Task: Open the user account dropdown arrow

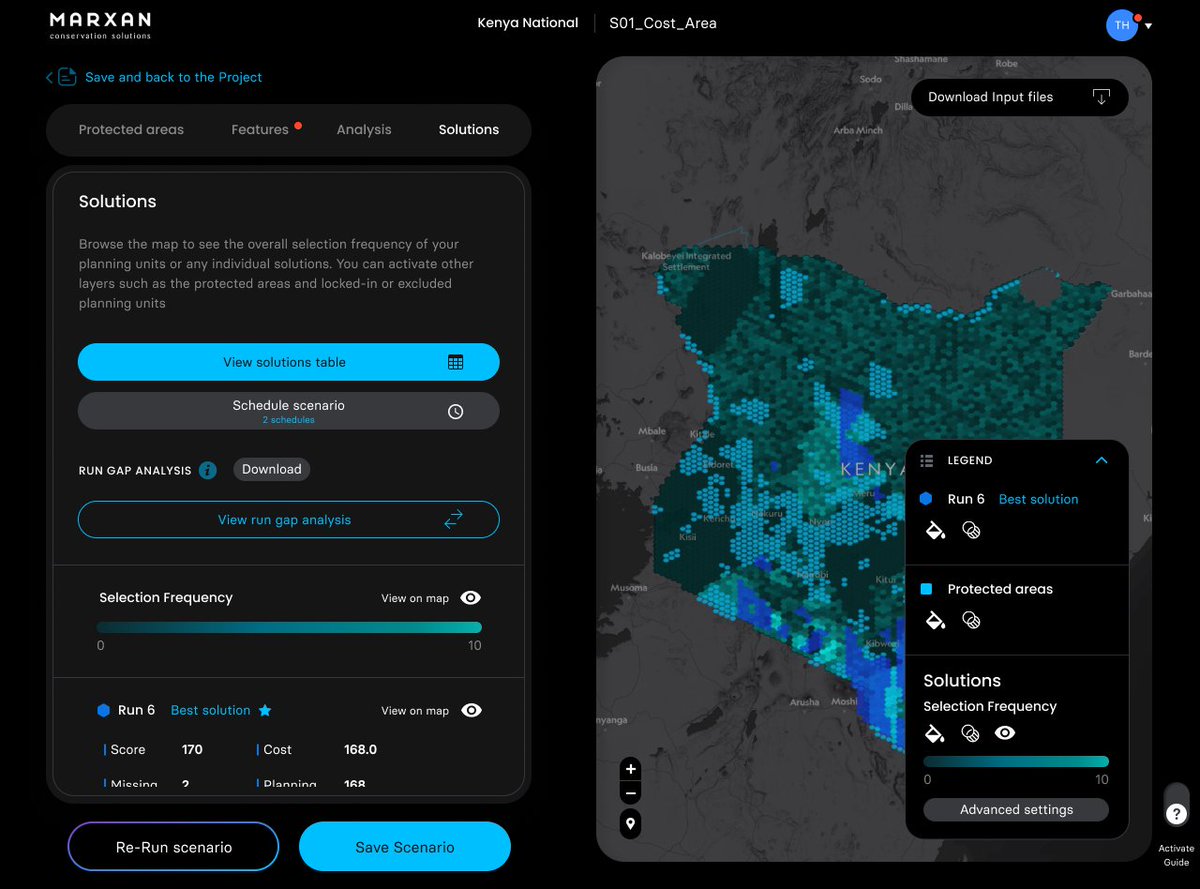Action: (1148, 26)
